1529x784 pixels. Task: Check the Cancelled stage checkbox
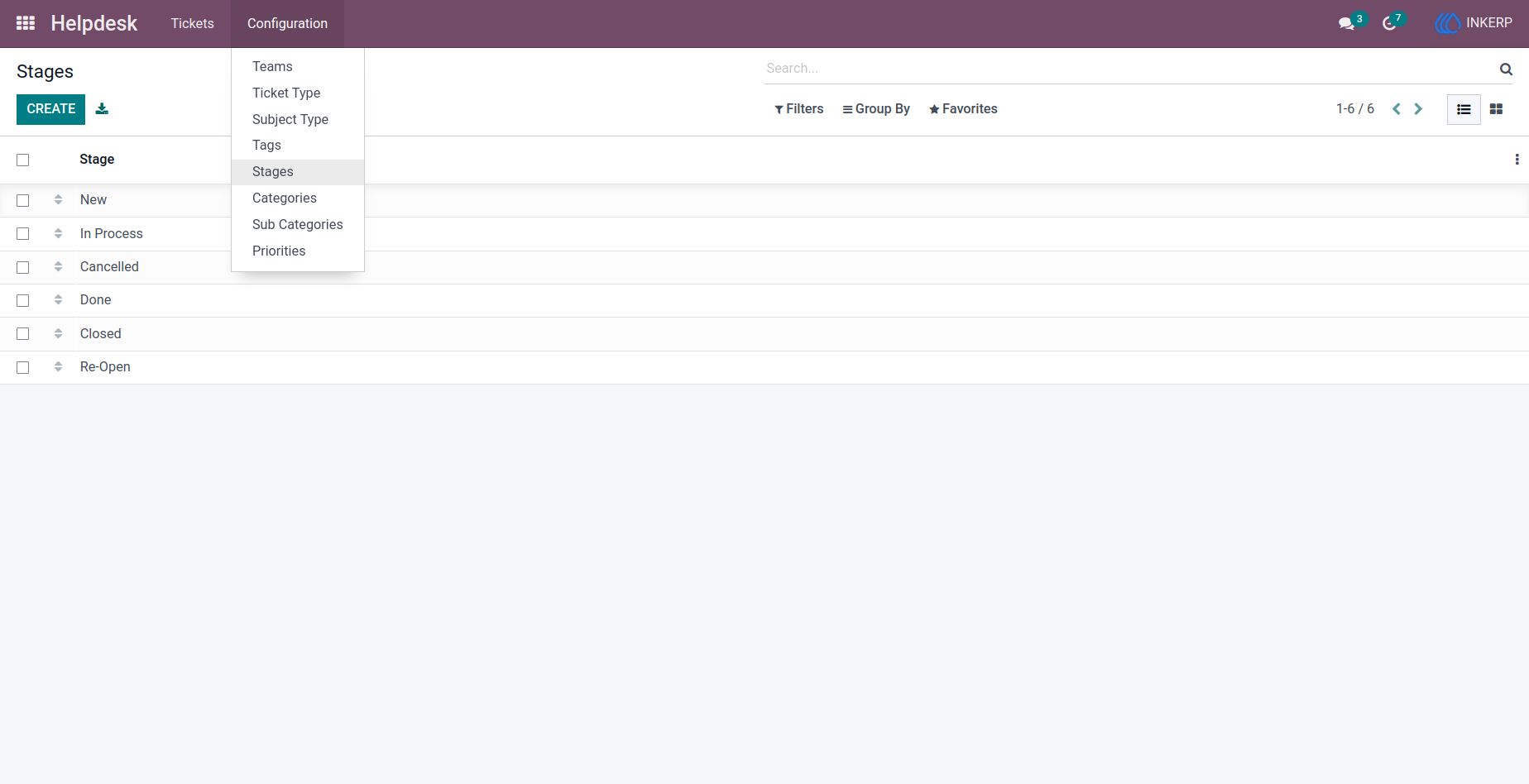(23, 267)
